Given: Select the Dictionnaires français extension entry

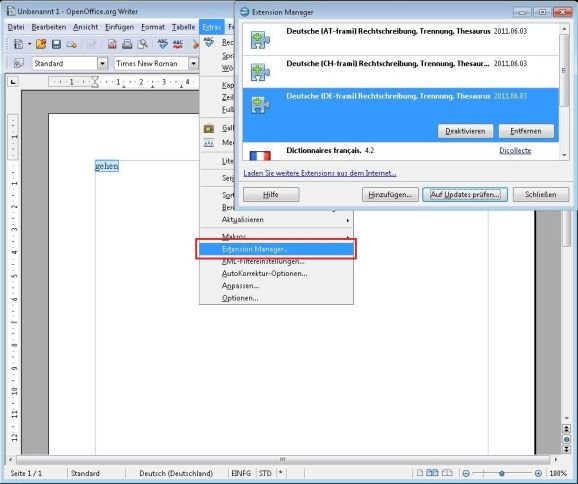Looking at the screenshot, I should click(401, 151).
